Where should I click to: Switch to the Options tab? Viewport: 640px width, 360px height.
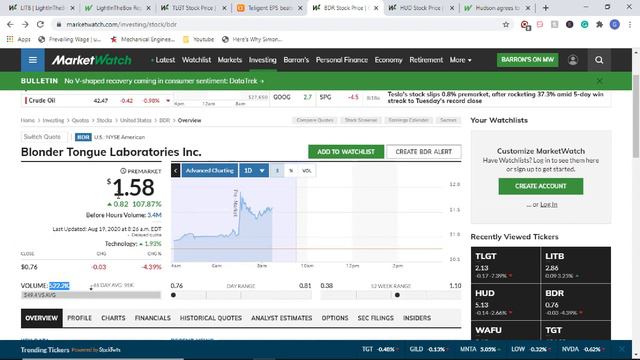coord(335,318)
